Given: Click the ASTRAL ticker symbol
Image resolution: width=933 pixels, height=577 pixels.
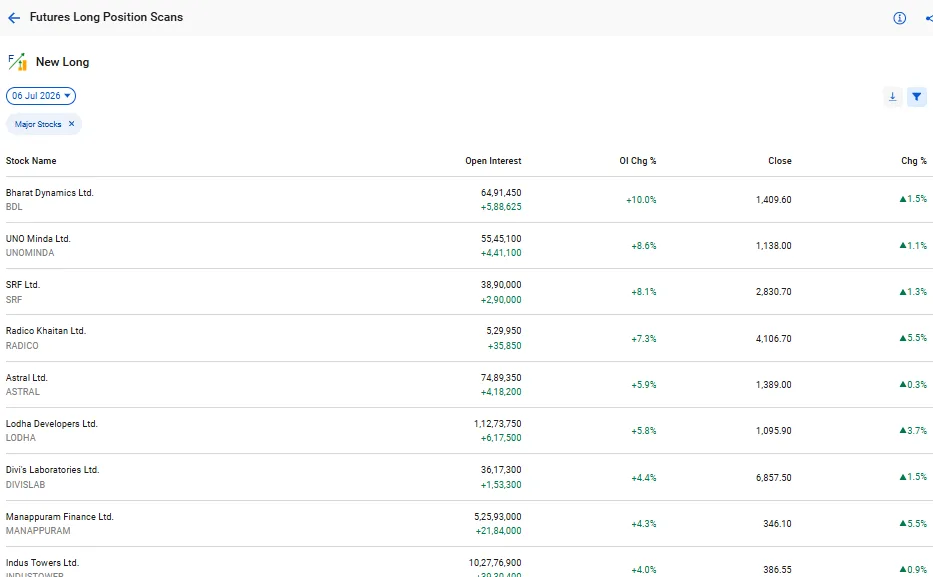Looking at the screenshot, I should [23, 392].
